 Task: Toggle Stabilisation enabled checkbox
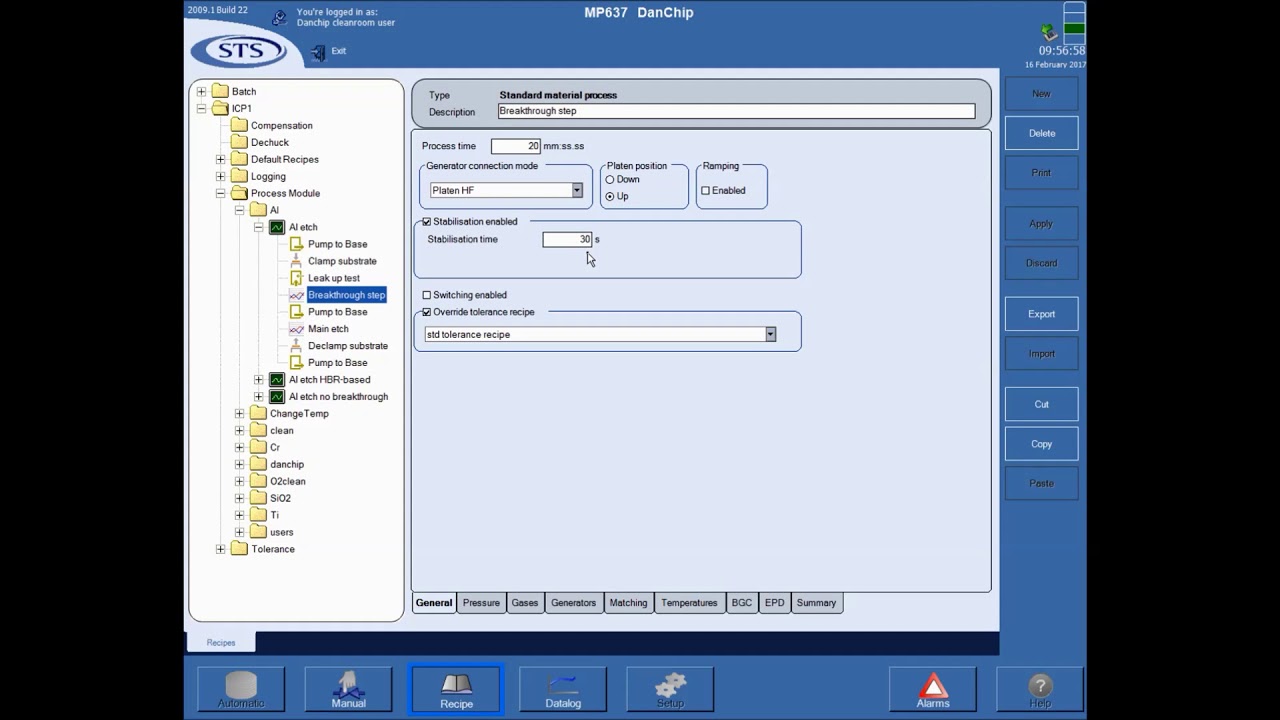427,222
